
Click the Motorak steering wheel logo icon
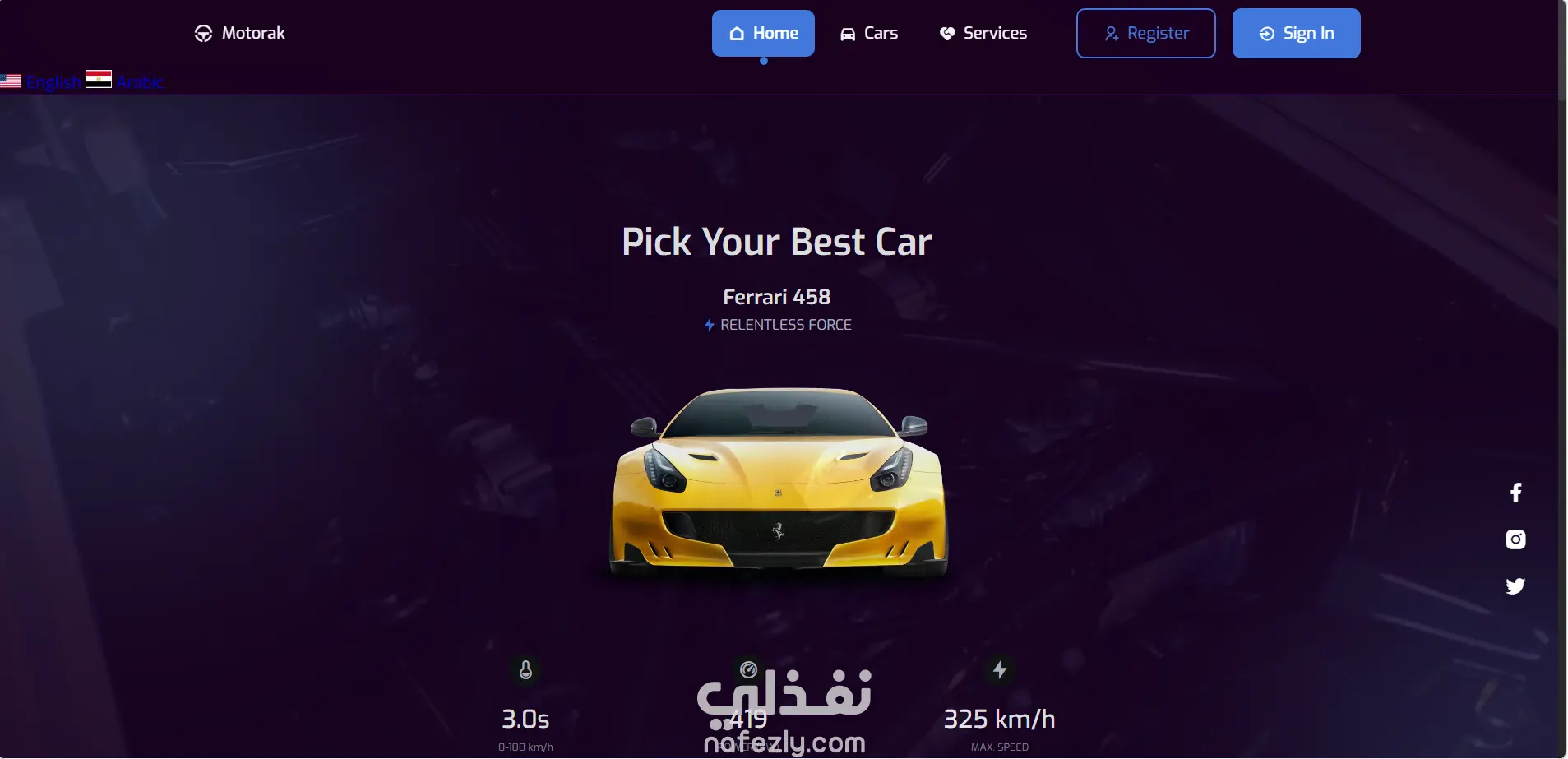[203, 34]
